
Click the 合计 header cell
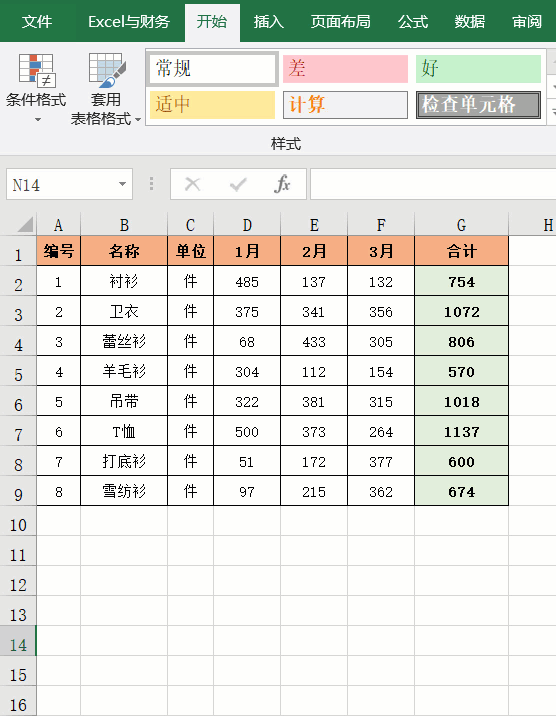pyautogui.click(x=462, y=251)
